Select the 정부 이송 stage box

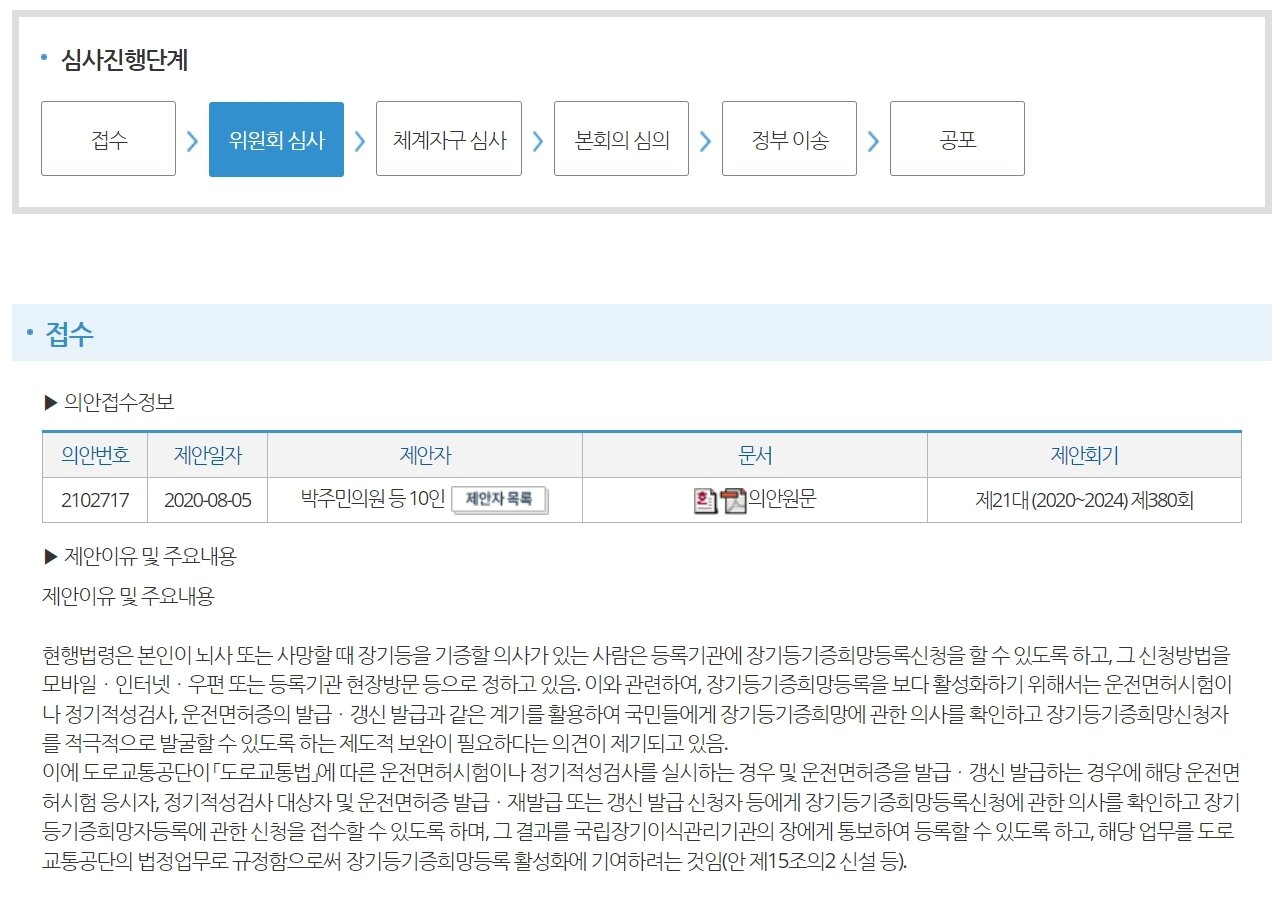point(789,139)
